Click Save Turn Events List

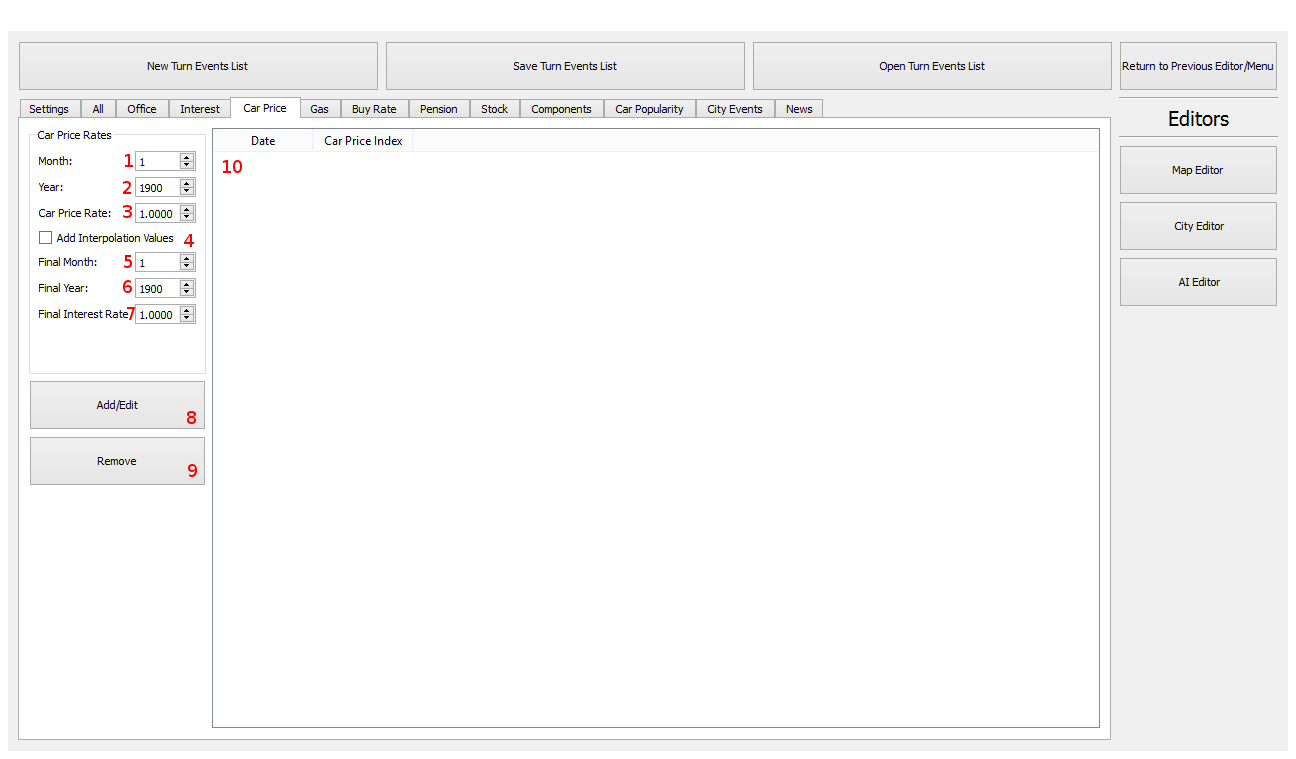pyautogui.click(x=564, y=66)
